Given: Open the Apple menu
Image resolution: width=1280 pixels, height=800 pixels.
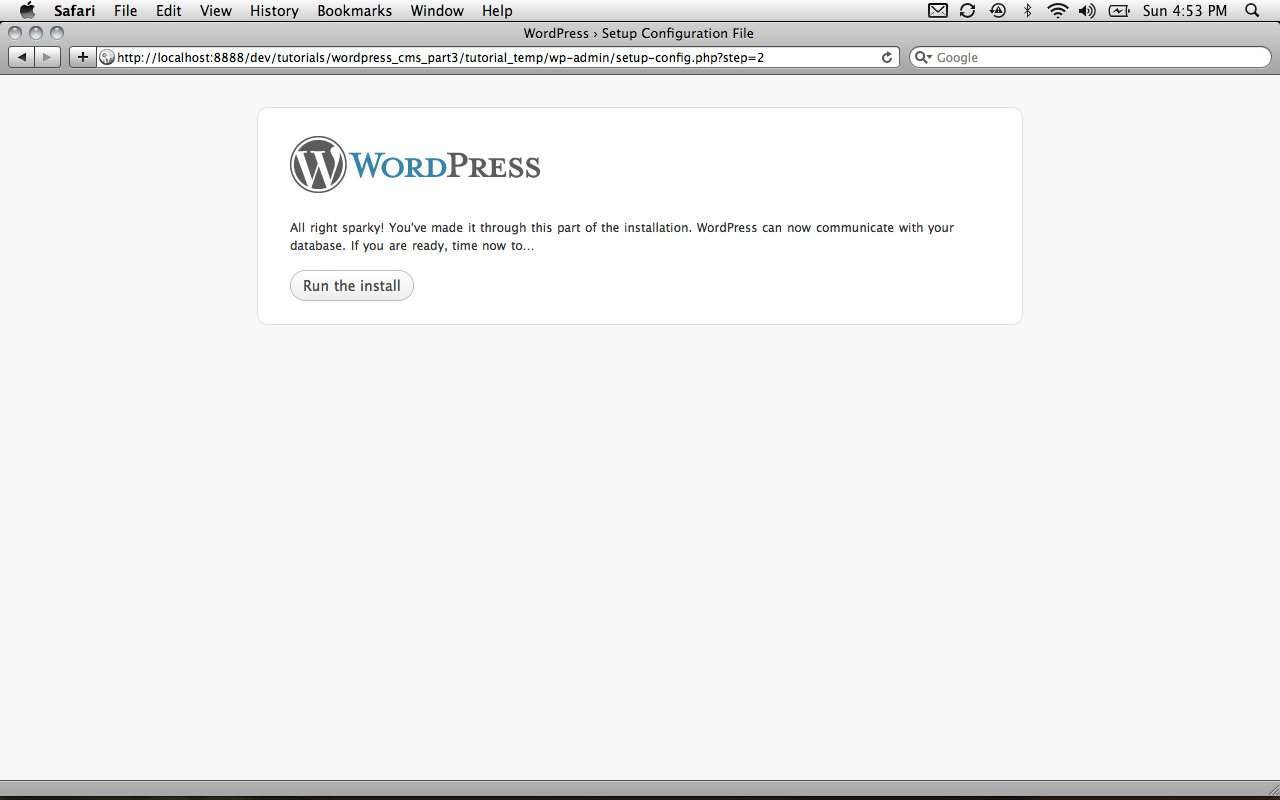Looking at the screenshot, I should pyautogui.click(x=27, y=11).
